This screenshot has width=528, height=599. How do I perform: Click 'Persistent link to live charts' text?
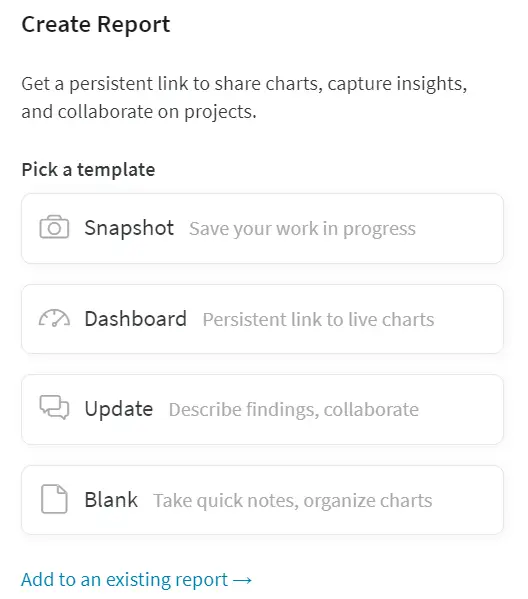[x=318, y=319]
